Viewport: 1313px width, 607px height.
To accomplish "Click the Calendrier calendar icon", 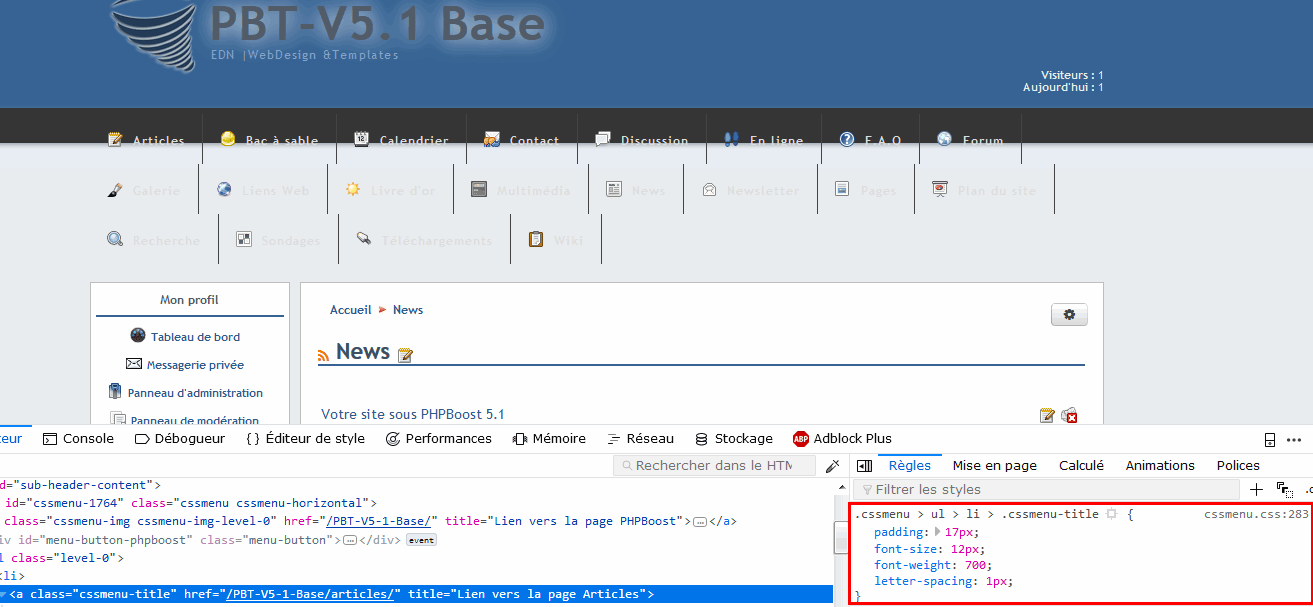I will pyautogui.click(x=362, y=139).
